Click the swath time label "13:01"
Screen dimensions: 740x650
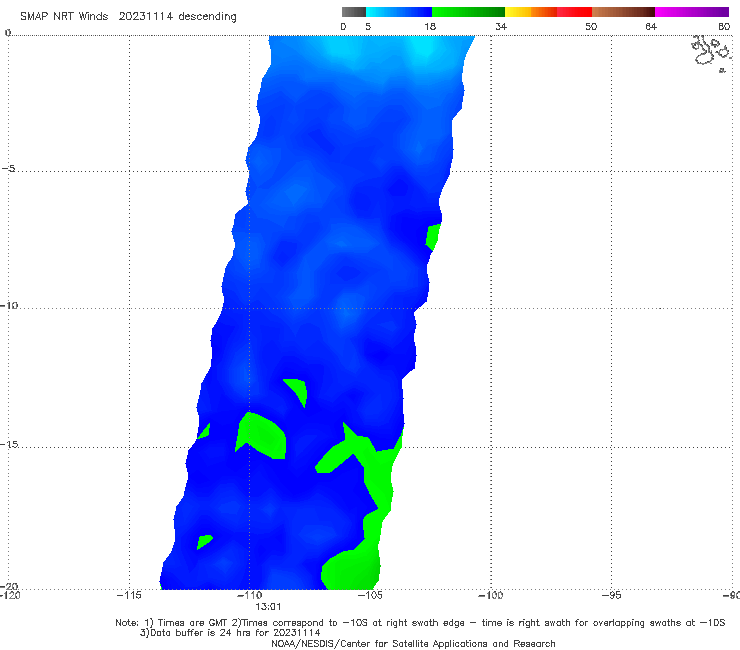(x=268, y=607)
